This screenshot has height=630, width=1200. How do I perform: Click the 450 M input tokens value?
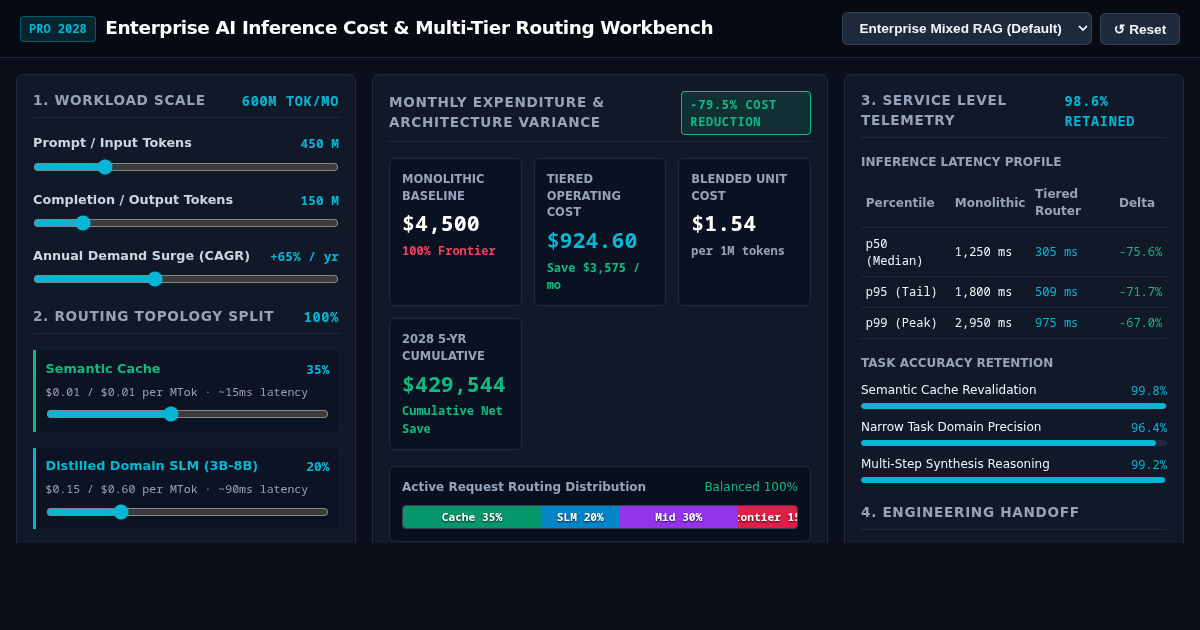tap(320, 144)
